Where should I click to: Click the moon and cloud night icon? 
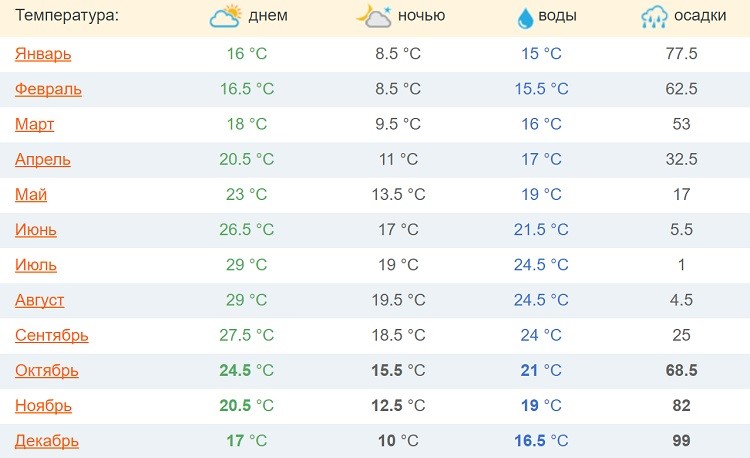375,17
